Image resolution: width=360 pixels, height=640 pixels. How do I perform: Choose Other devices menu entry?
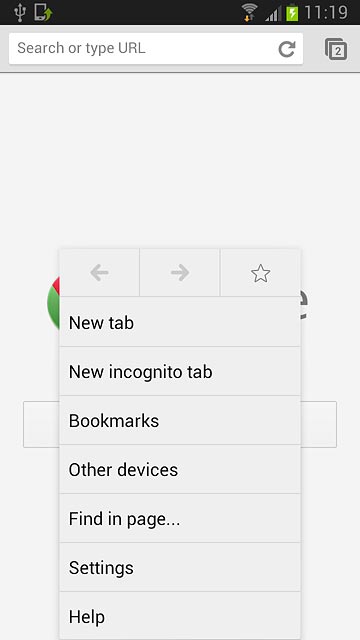click(180, 469)
